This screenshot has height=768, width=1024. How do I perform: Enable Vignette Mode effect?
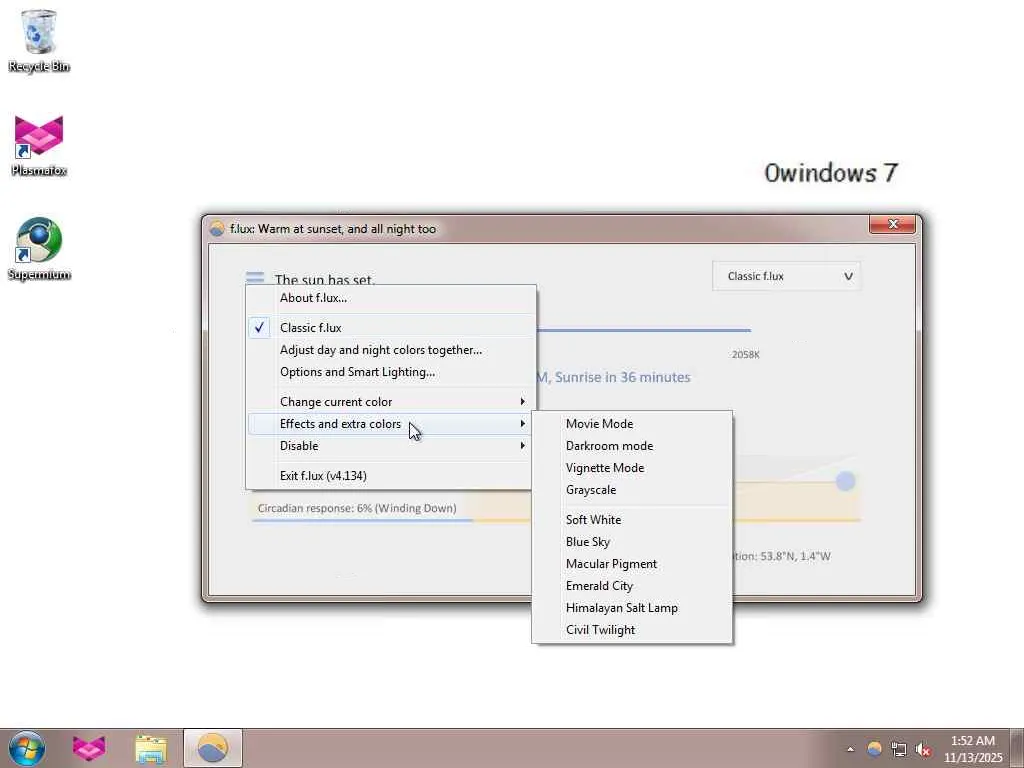tap(632, 468)
